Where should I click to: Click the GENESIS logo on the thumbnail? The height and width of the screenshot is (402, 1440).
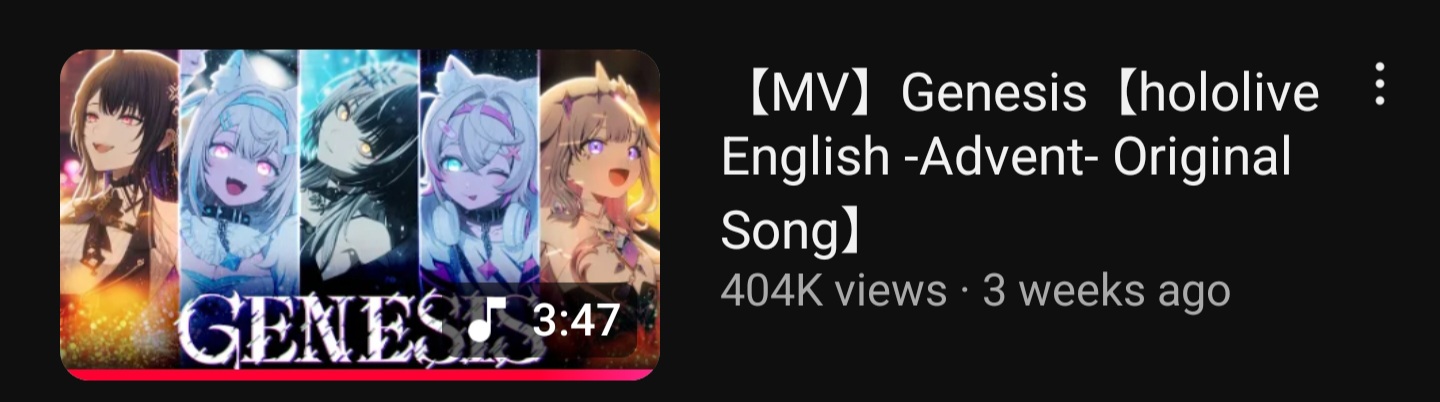360,326
